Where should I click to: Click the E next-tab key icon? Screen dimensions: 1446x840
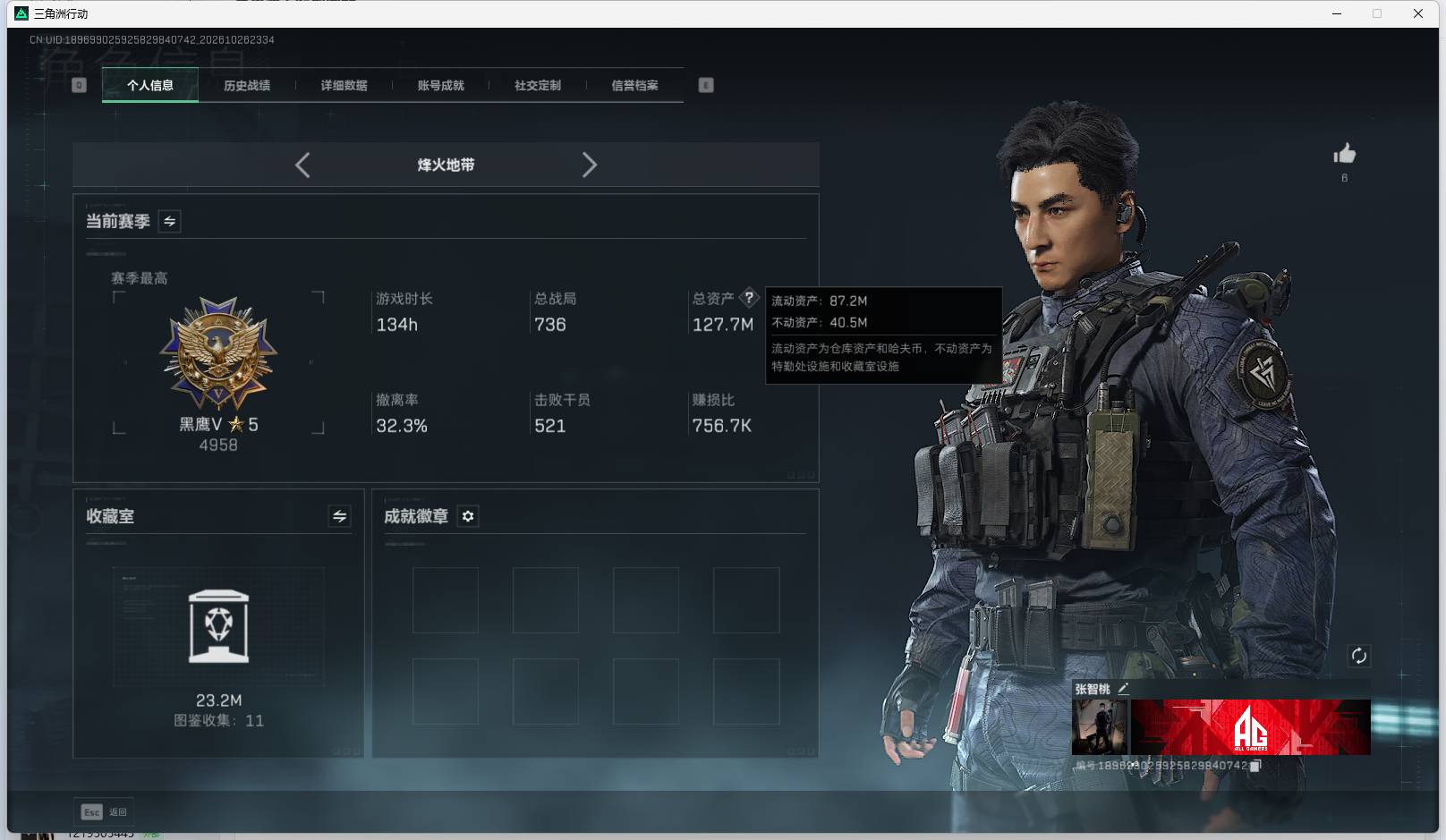(x=706, y=85)
